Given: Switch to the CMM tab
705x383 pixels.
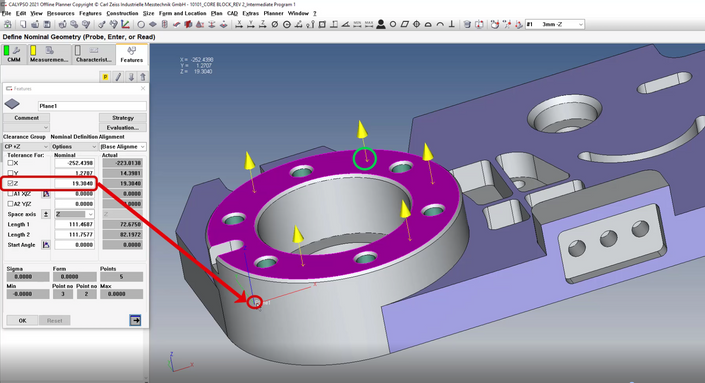Looking at the screenshot, I should click(x=14, y=54).
